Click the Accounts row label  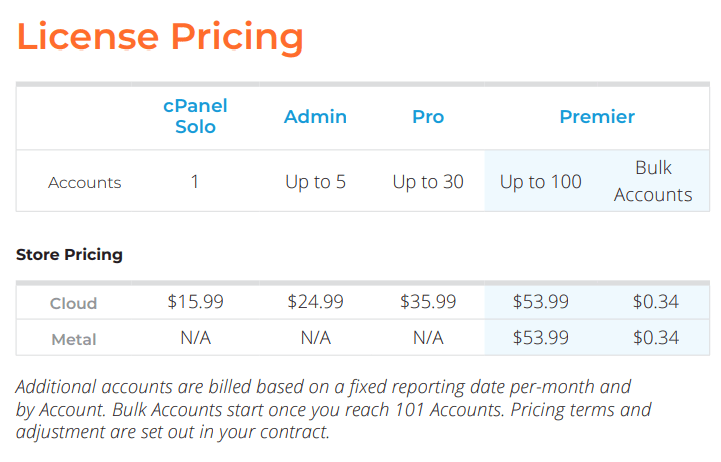coord(85,182)
